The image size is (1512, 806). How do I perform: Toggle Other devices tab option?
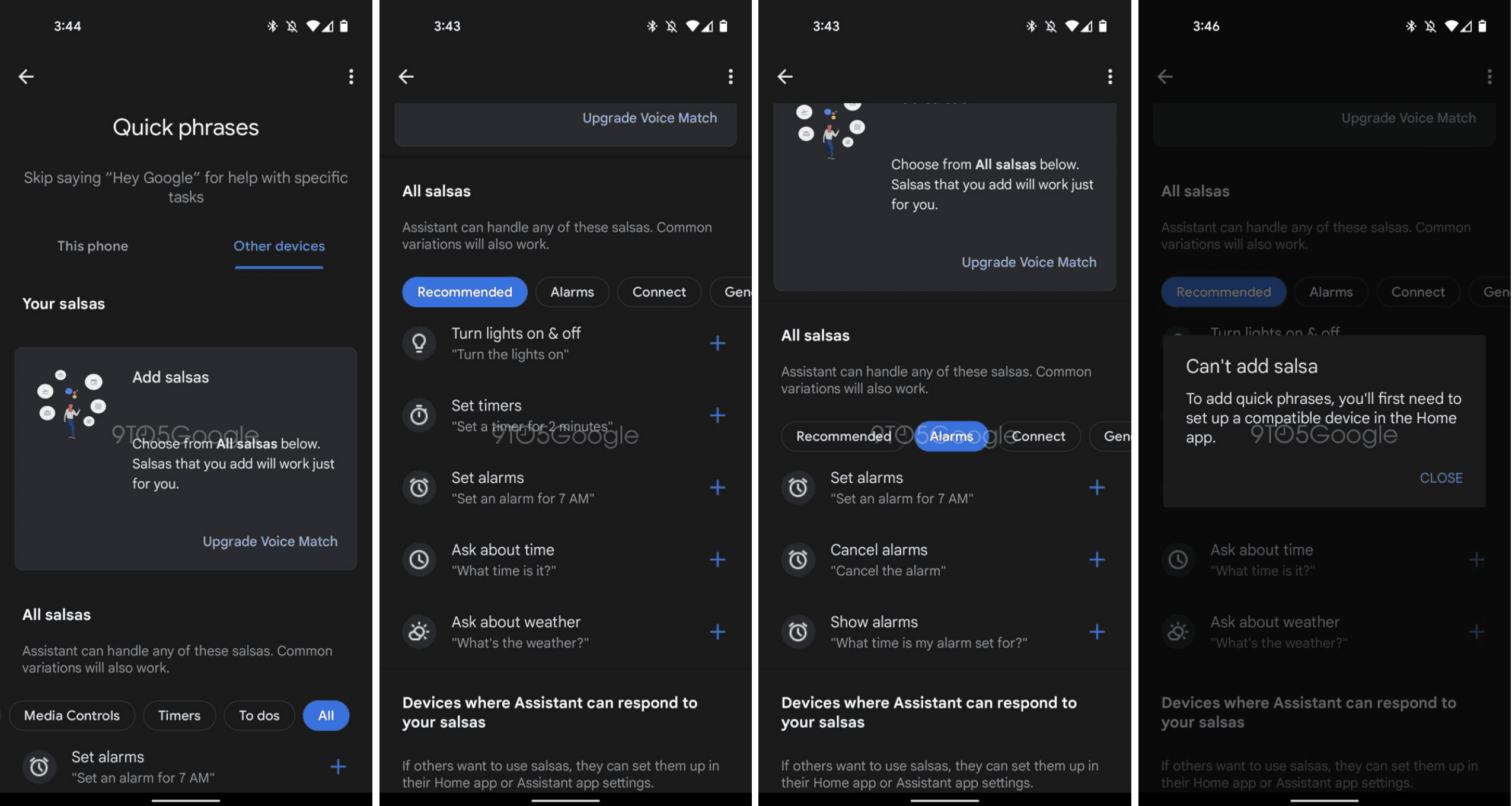pos(278,245)
